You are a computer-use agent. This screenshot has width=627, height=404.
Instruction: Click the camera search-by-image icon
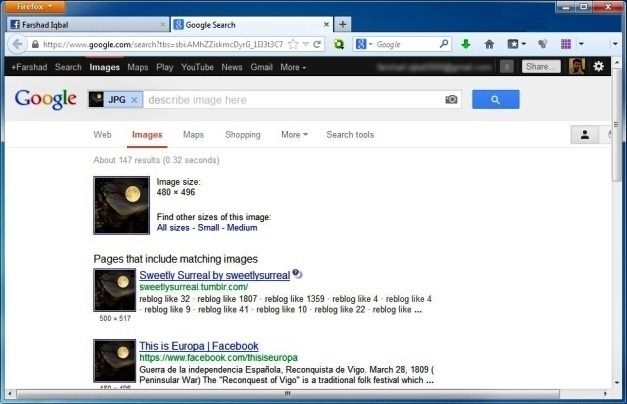(x=451, y=99)
